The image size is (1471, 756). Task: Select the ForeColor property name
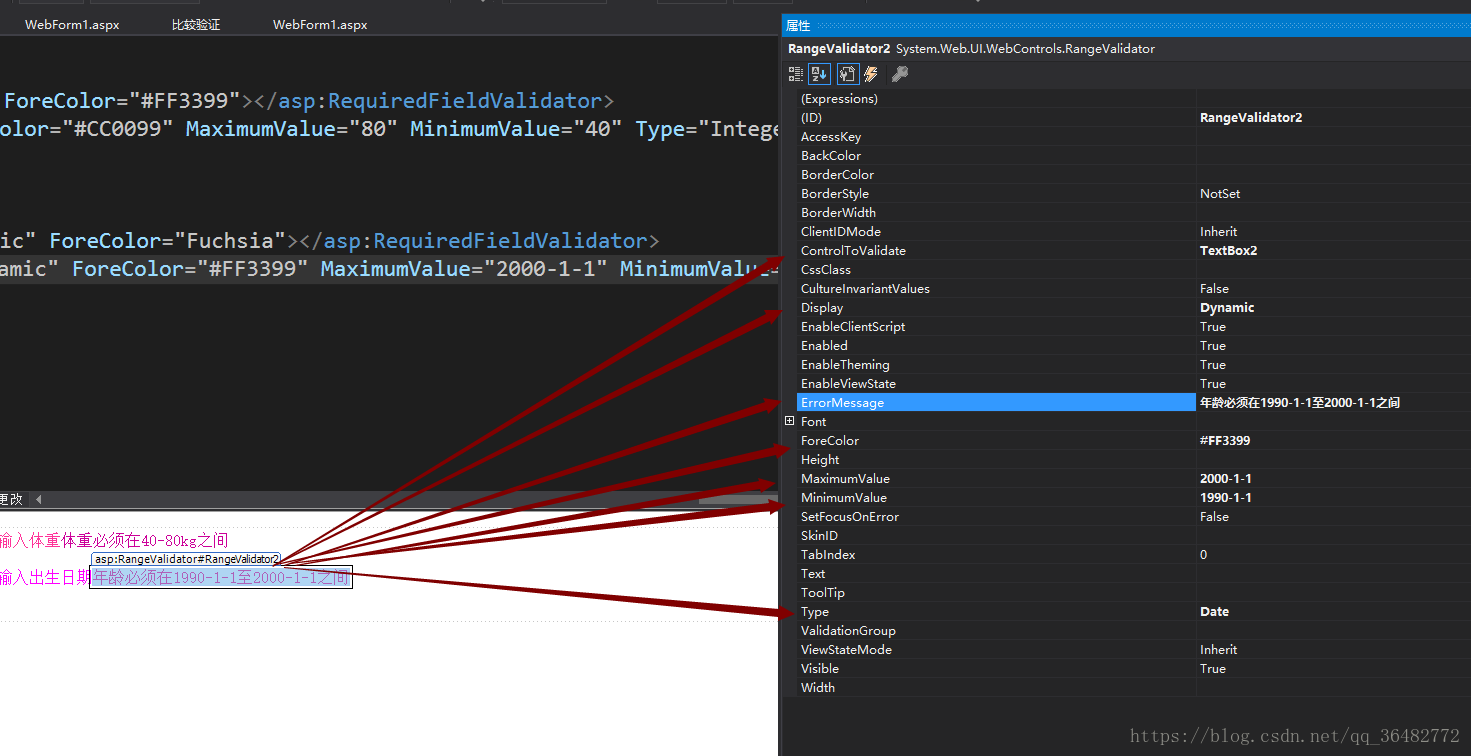830,441
